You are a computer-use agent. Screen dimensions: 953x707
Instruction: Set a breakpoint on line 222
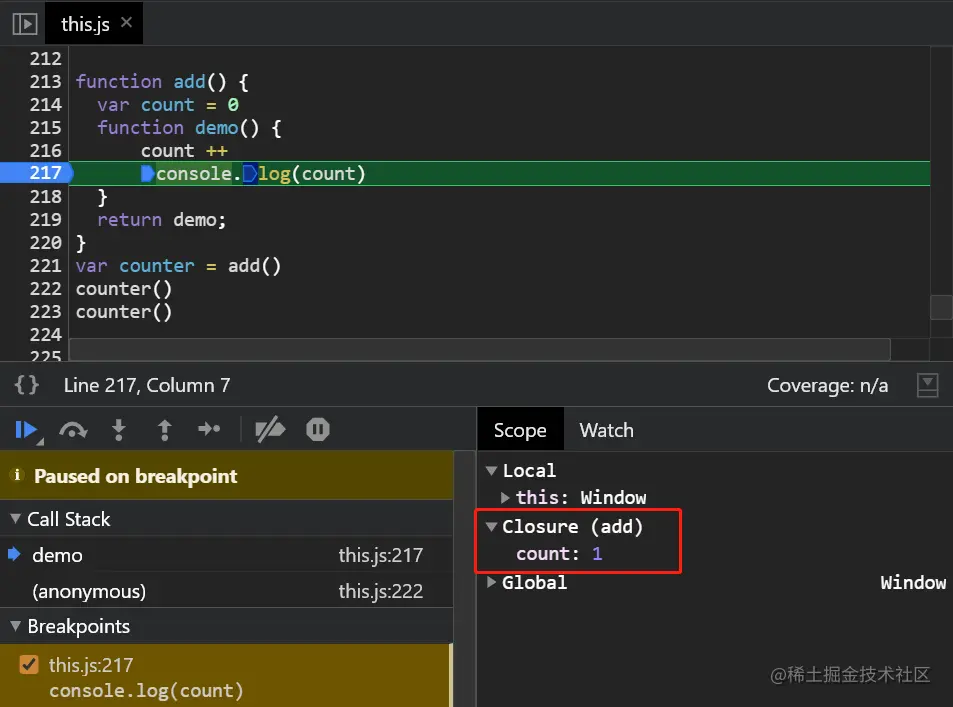pos(45,289)
